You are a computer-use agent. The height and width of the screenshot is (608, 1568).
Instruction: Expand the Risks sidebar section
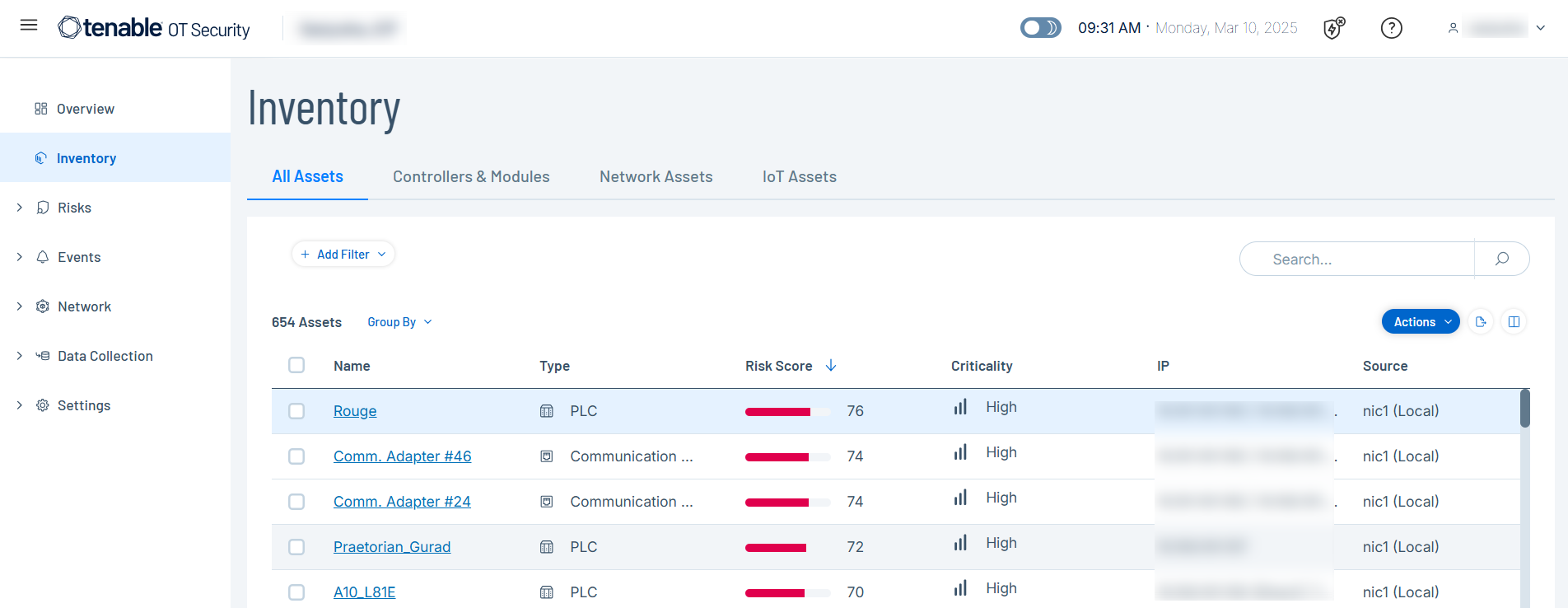point(20,208)
